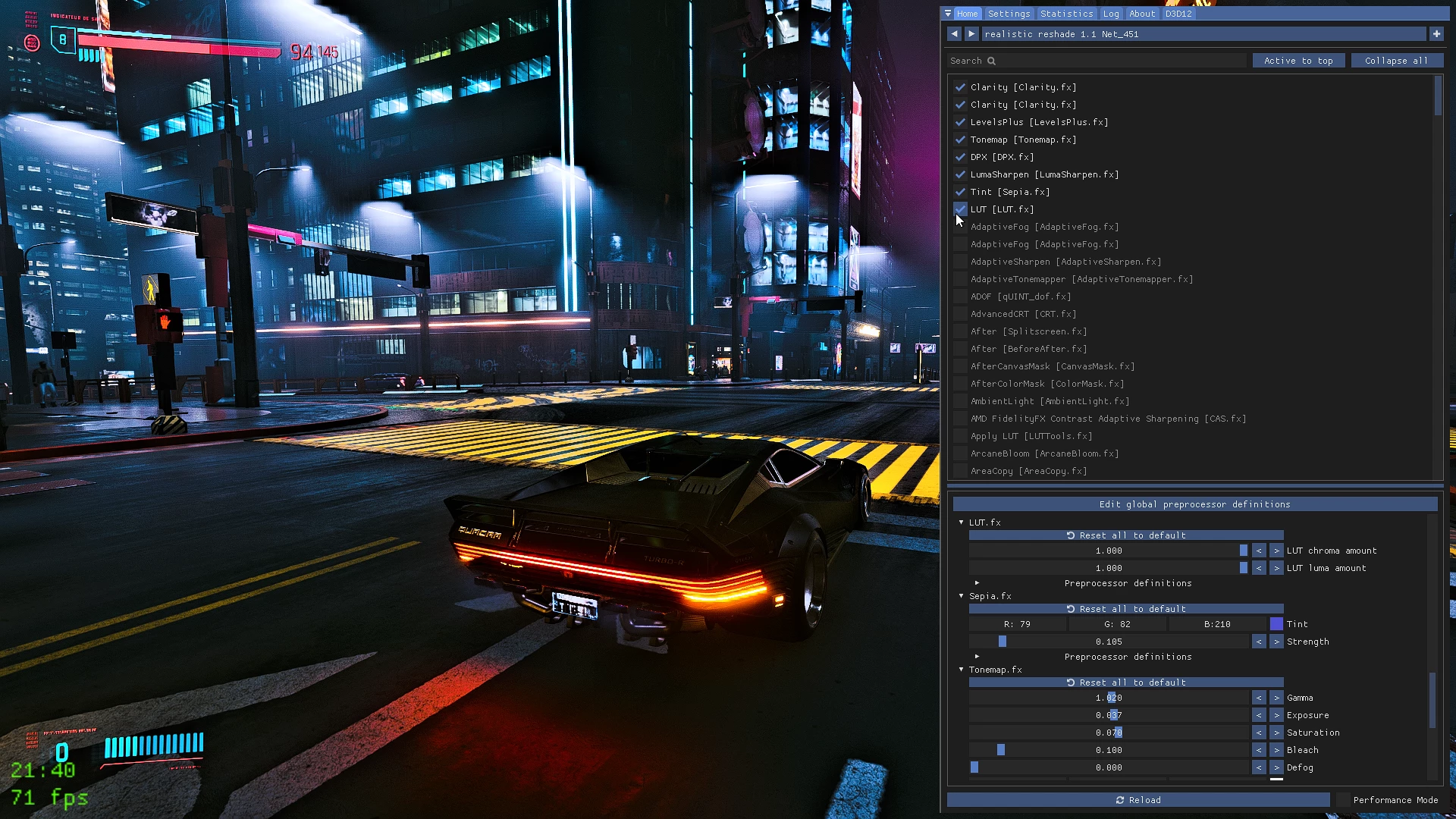Increase Gamma with the > arrow
Screen dimensions: 1456x819
[1276, 698]
